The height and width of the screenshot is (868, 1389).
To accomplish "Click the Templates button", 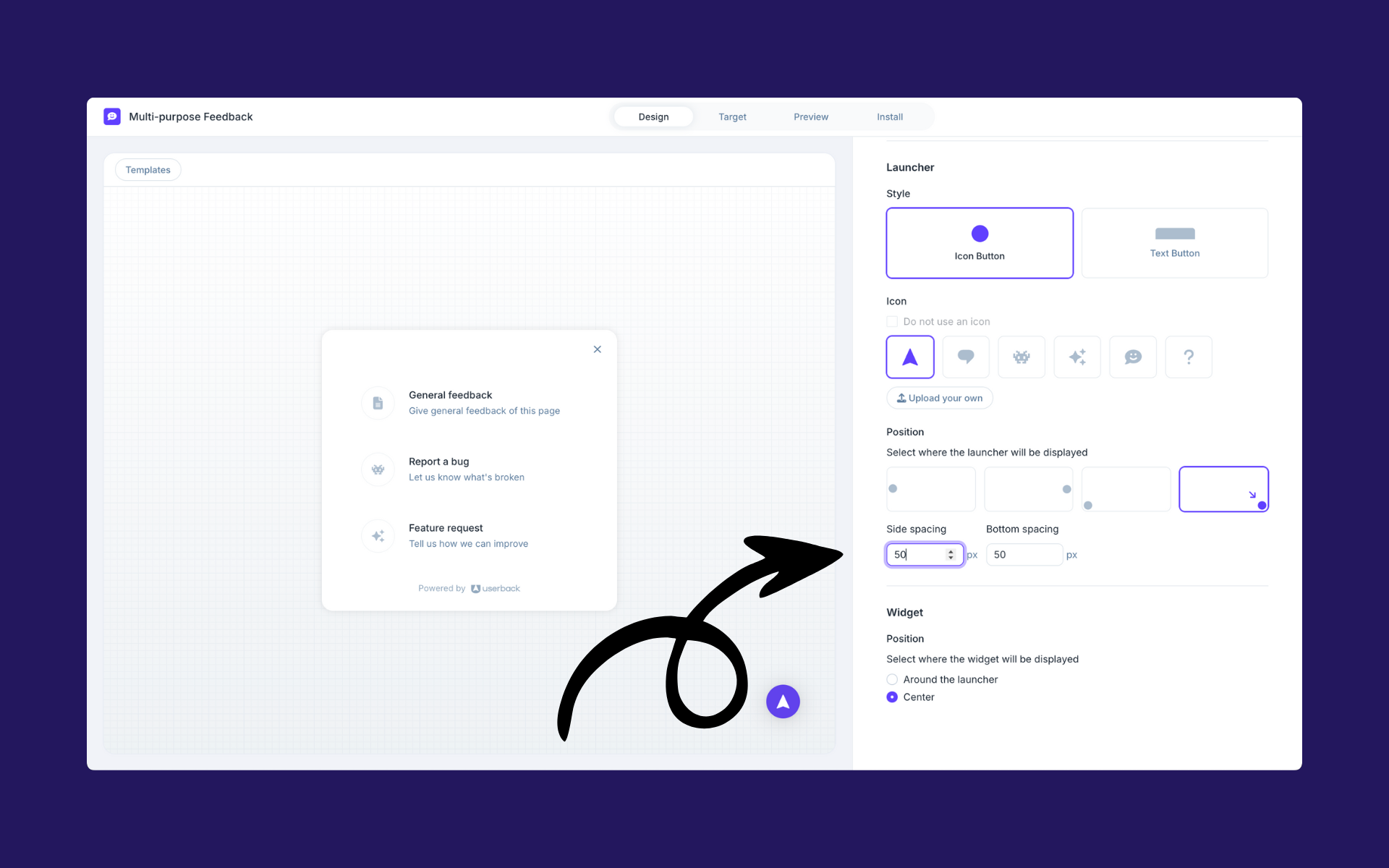I will point(147,169).
